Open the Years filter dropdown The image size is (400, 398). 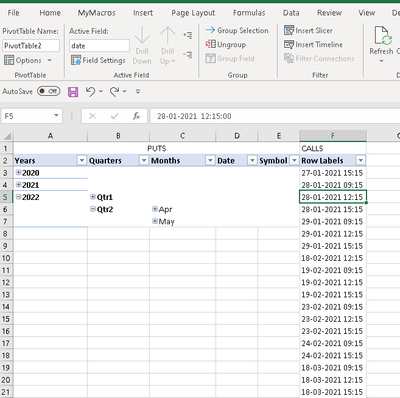(82, 161)
